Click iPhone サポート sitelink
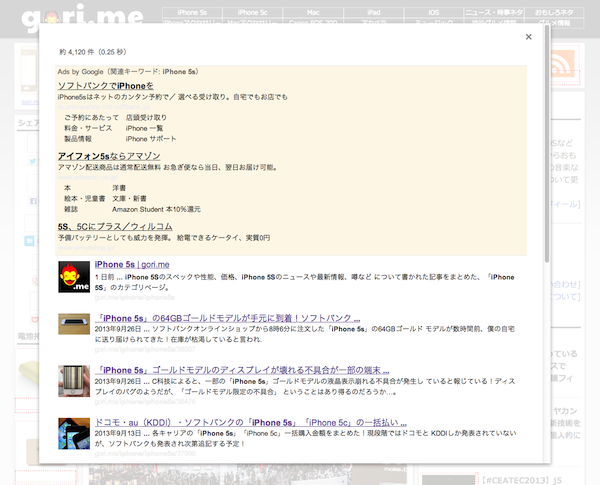 tap(151, 139)
